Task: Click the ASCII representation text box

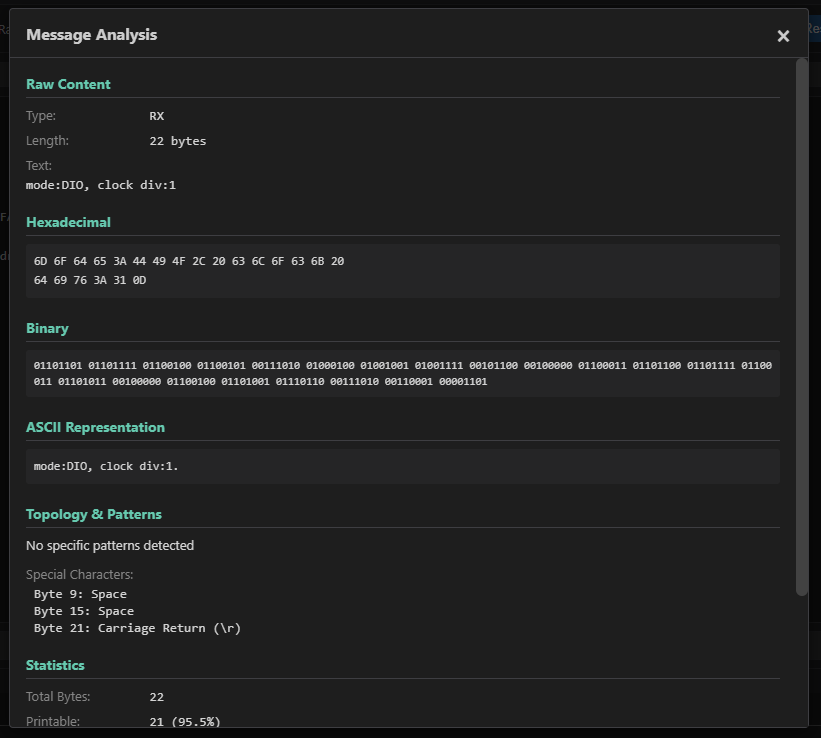Action: (402, 467)
